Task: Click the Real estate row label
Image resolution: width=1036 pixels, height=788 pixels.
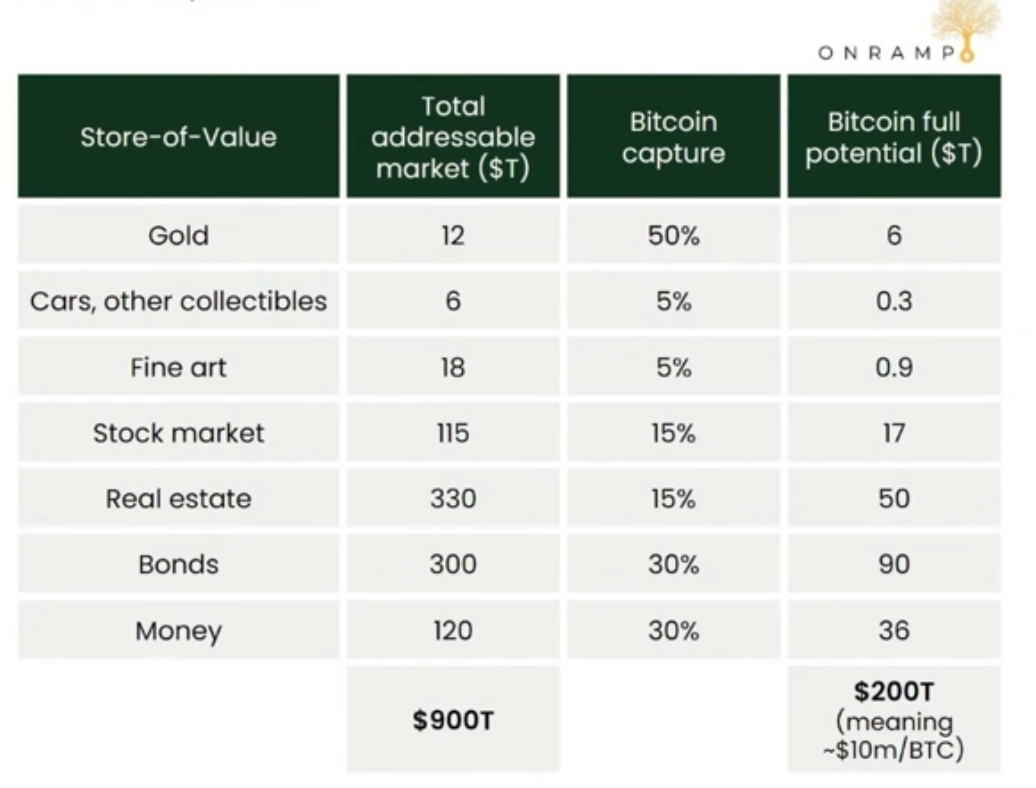Action: (x=178, y=498)
